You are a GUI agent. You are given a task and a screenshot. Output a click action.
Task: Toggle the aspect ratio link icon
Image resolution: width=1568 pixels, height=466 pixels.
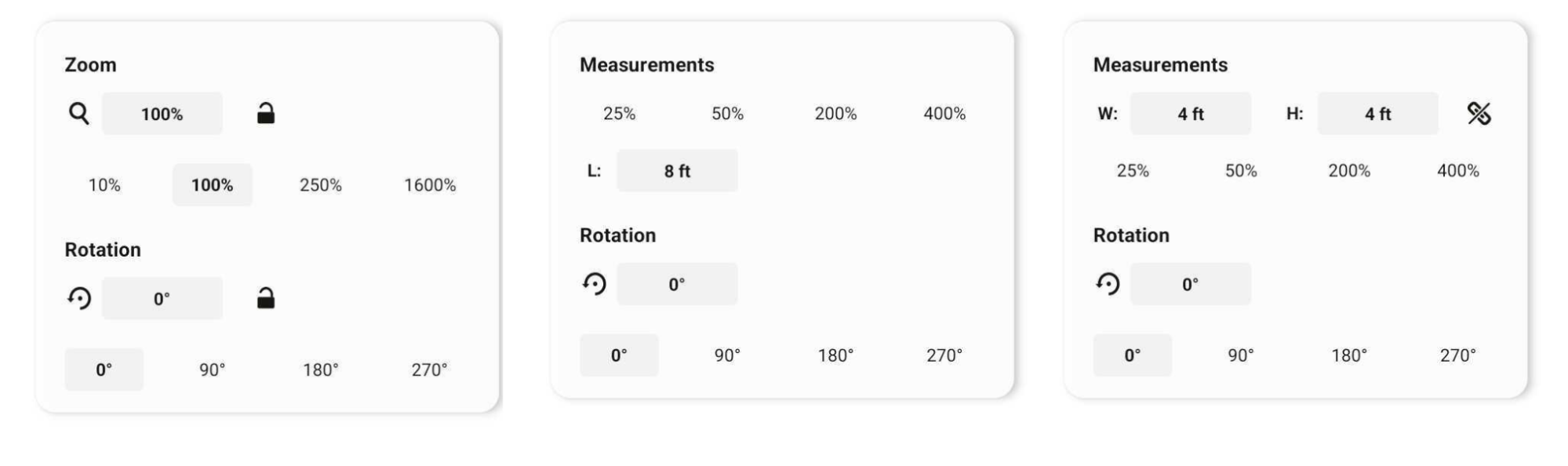click(x=1479, y=114)
